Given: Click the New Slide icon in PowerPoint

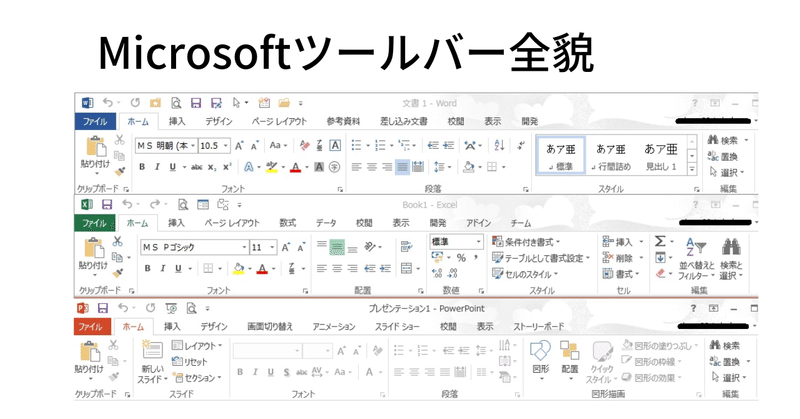Looking at the screenshot, I should (152, 349).
